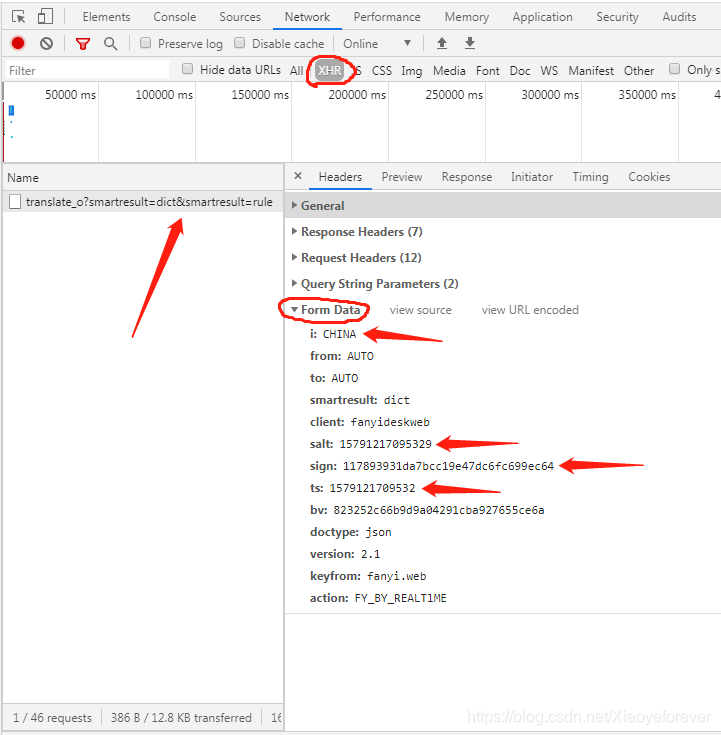Toggle the device toolbar icon
The width and height of the screenshot is (721, 735).
coord(45,16)
